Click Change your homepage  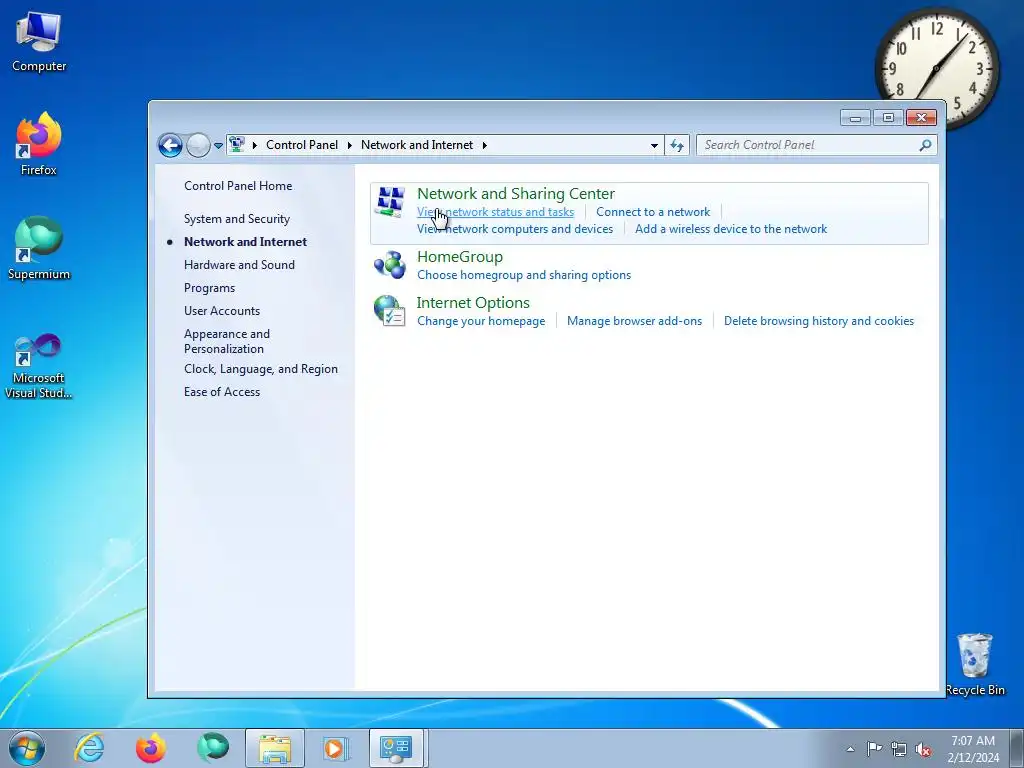[481, 321]
